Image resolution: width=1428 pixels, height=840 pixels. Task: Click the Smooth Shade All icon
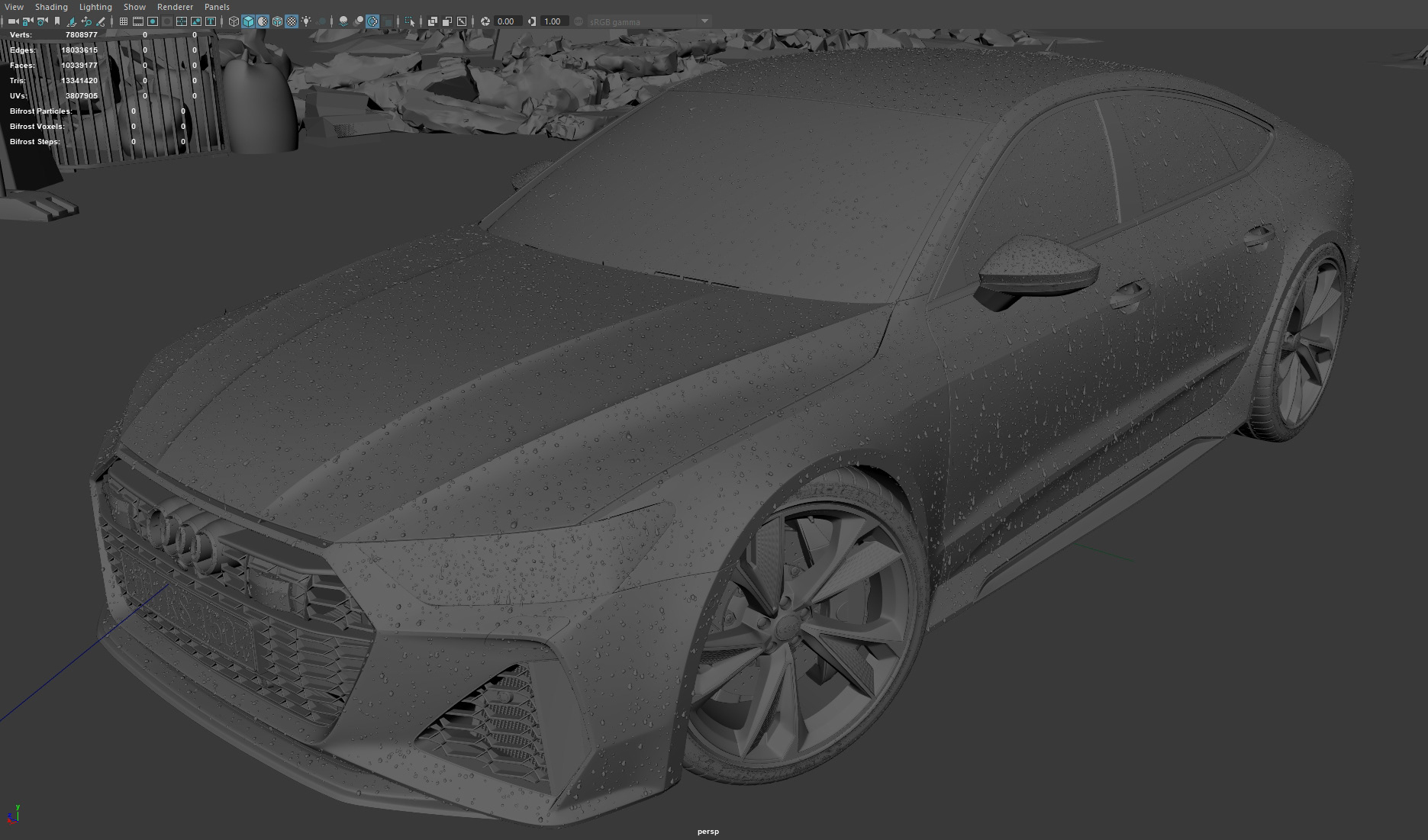click(x=248, y=21)
